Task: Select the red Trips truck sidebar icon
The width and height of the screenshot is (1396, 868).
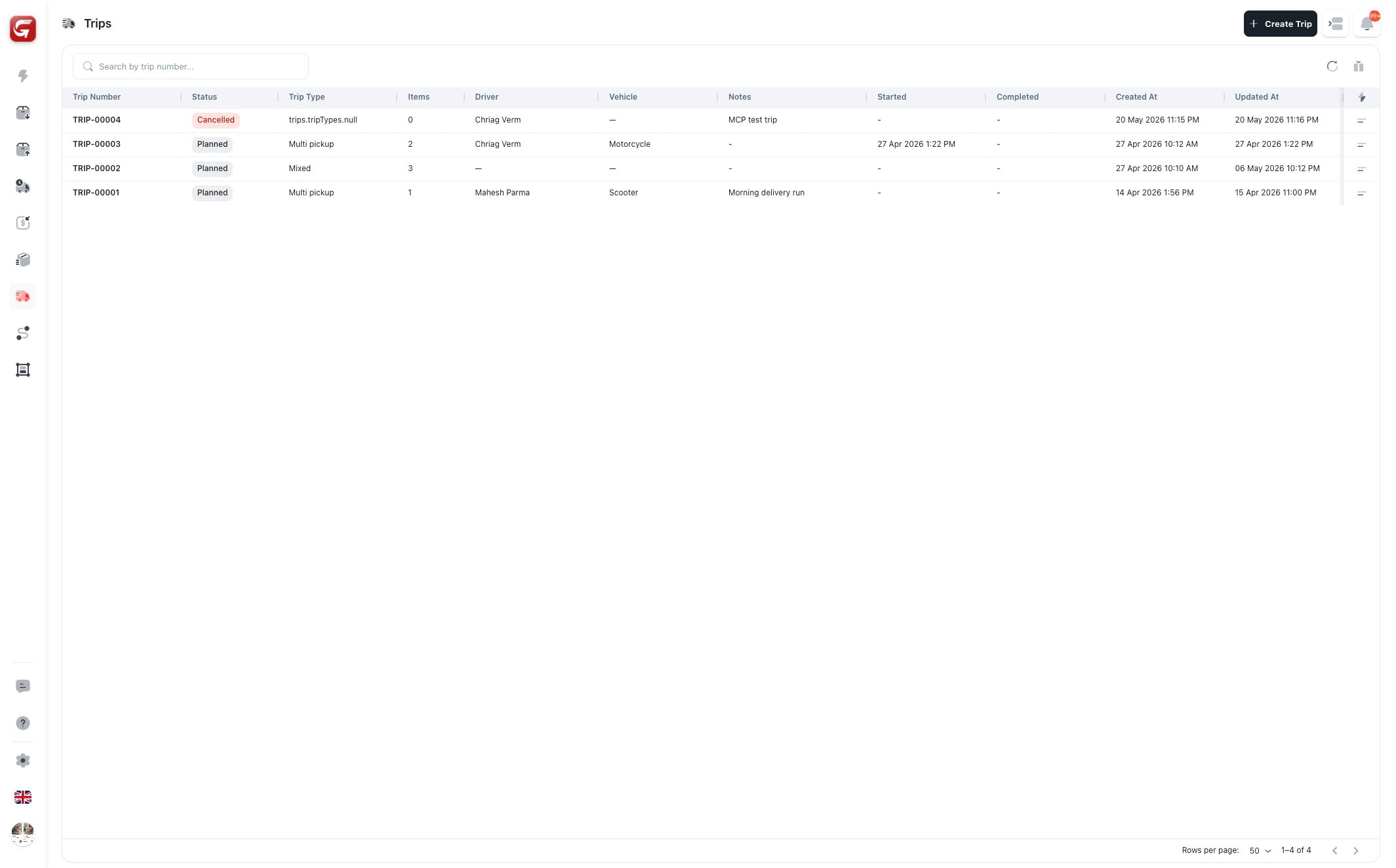Action: pyautogui.click(x=23, y=296)
